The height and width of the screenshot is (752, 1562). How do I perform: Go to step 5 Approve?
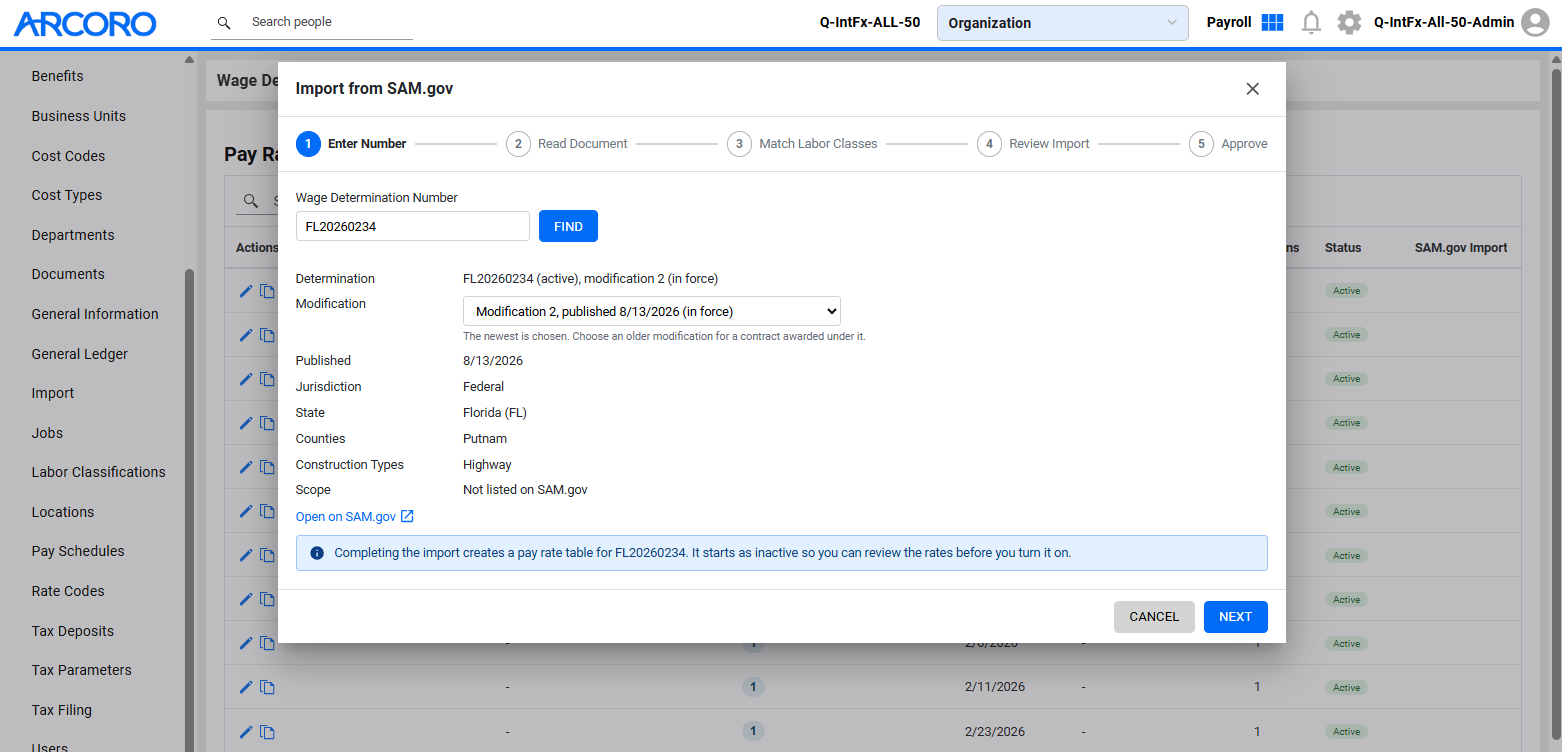(1228, 144)
